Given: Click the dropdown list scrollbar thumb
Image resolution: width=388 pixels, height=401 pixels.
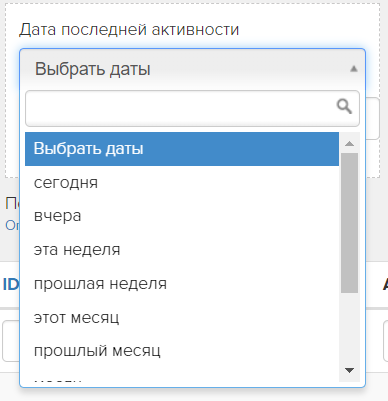Looking at the screenshot, I should click(349, 223).
